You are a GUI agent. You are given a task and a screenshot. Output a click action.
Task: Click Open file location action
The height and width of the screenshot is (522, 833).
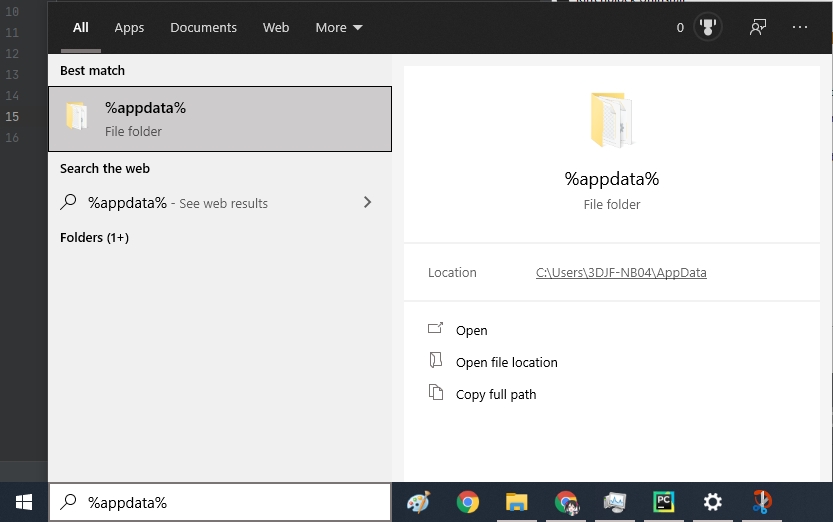(x=506, y=363)
